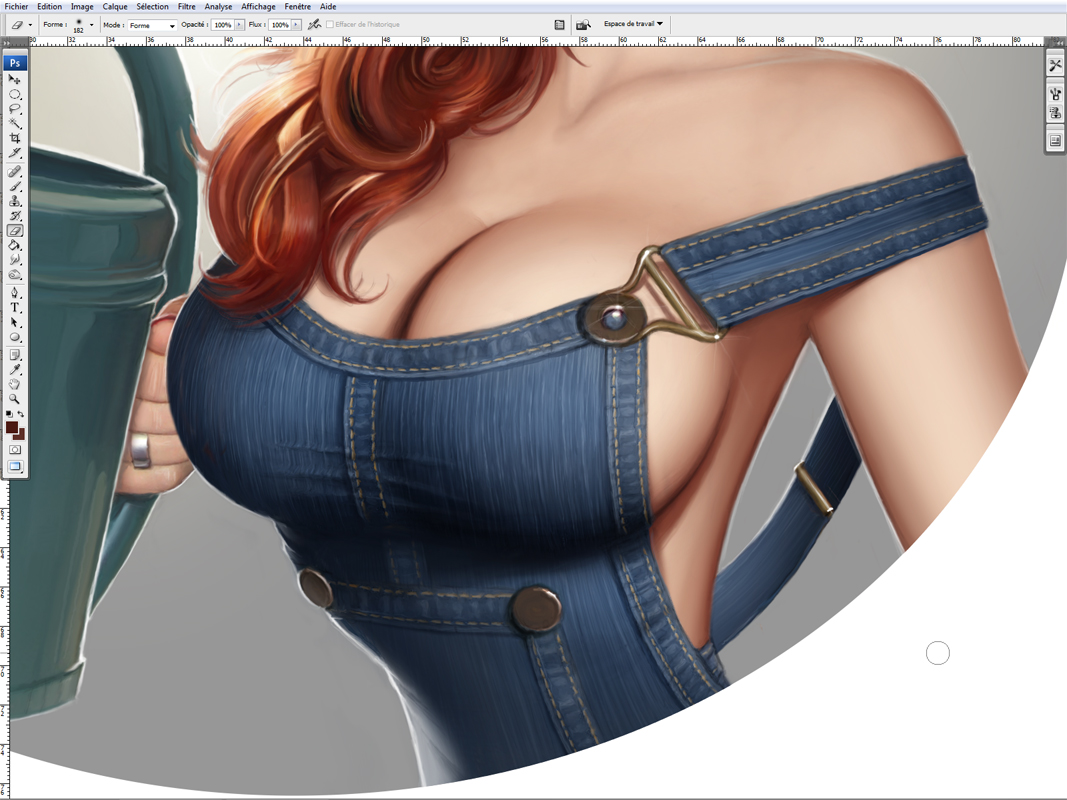Reset default foreground and background colors
This screenshot has width=1067, height=800.
click(9, 414)
